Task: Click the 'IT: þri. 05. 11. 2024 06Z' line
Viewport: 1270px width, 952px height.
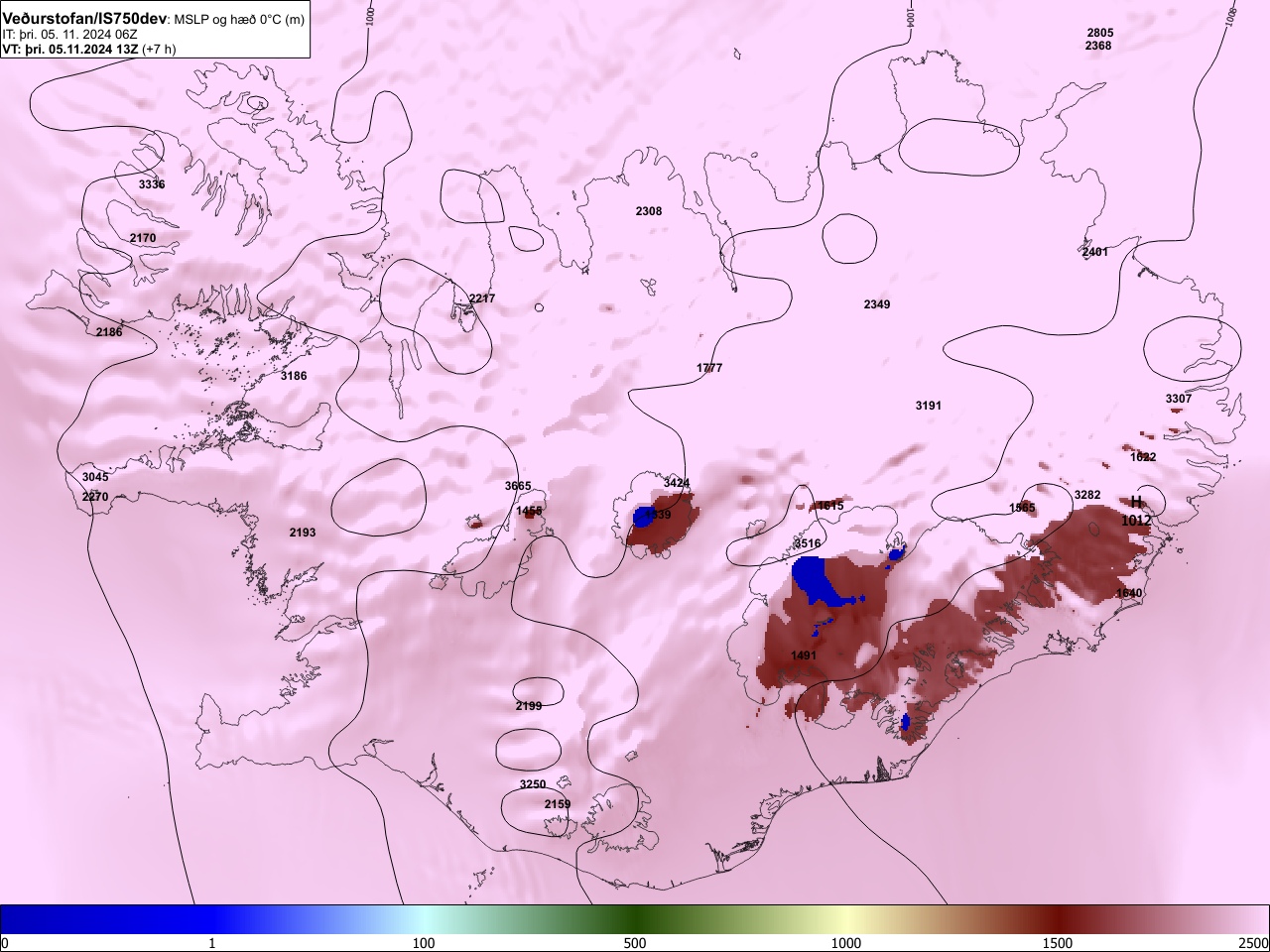Action: click(69, 34)
